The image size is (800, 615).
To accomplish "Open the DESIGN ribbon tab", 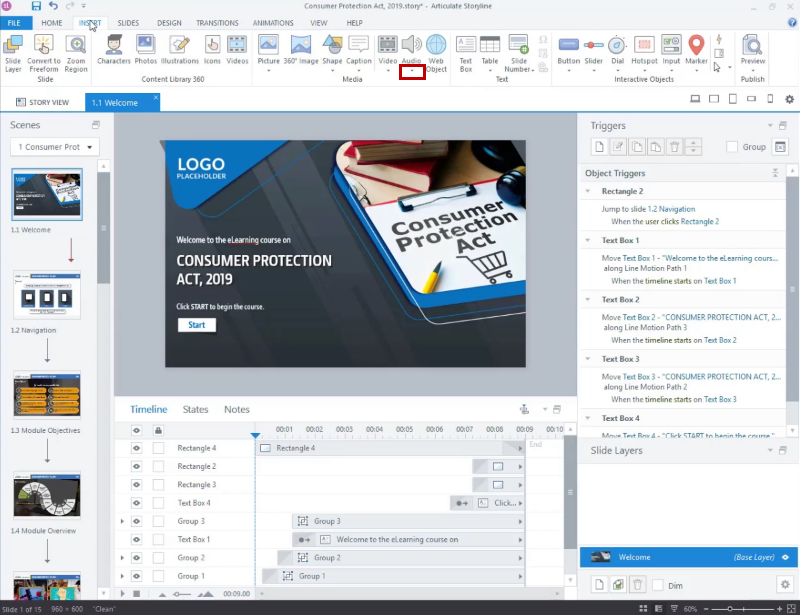I will (x=169, y=23).
